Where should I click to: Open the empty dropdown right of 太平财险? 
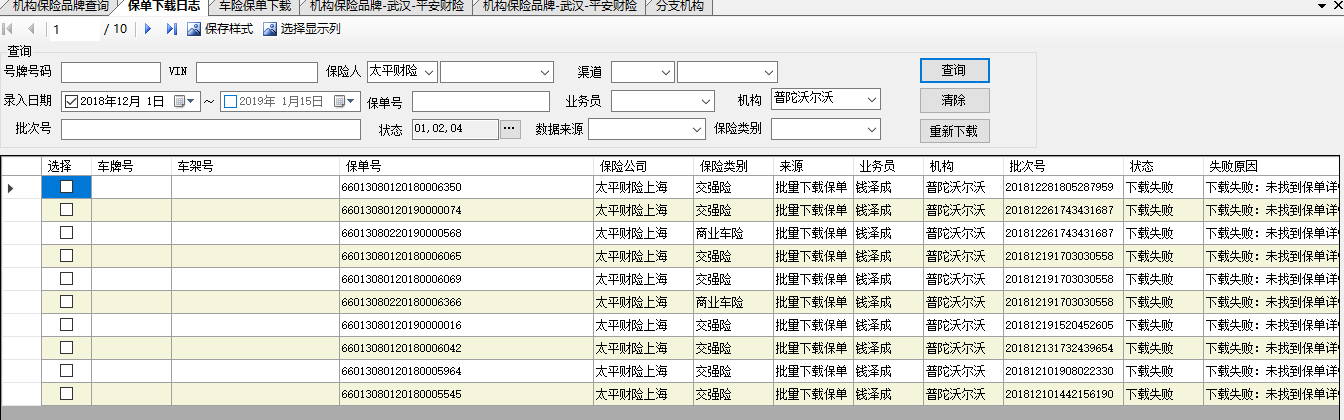point(497,71)
